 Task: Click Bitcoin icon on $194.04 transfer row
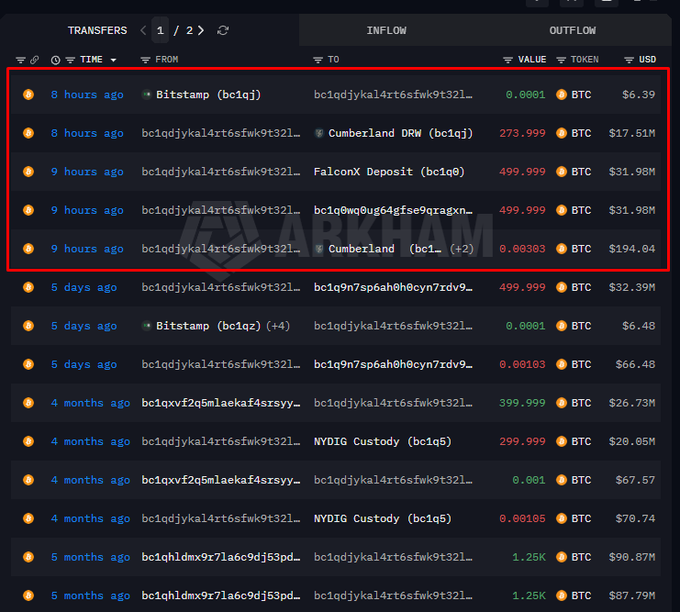(29, 249)
